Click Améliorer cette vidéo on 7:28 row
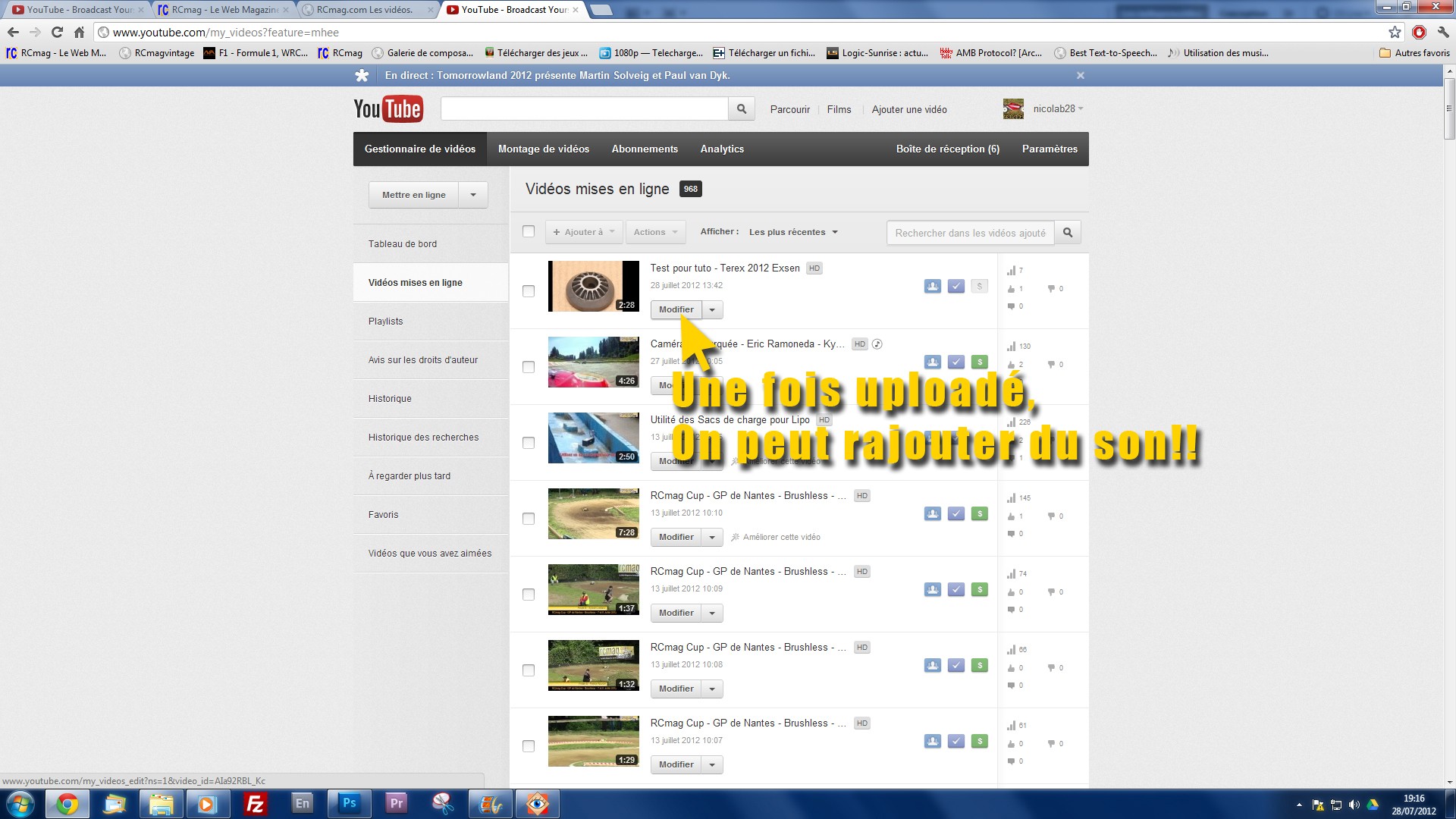 (776, 537)
